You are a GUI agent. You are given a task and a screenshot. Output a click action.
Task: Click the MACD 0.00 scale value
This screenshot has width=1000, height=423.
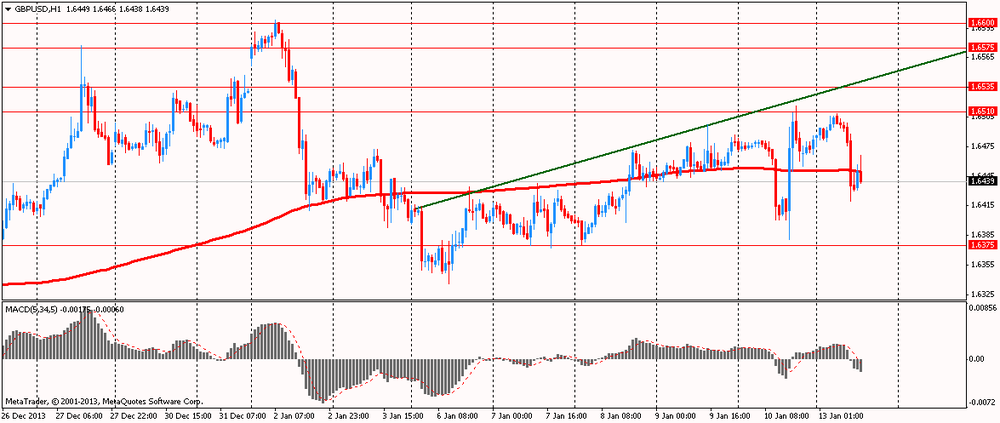point(976,359)
